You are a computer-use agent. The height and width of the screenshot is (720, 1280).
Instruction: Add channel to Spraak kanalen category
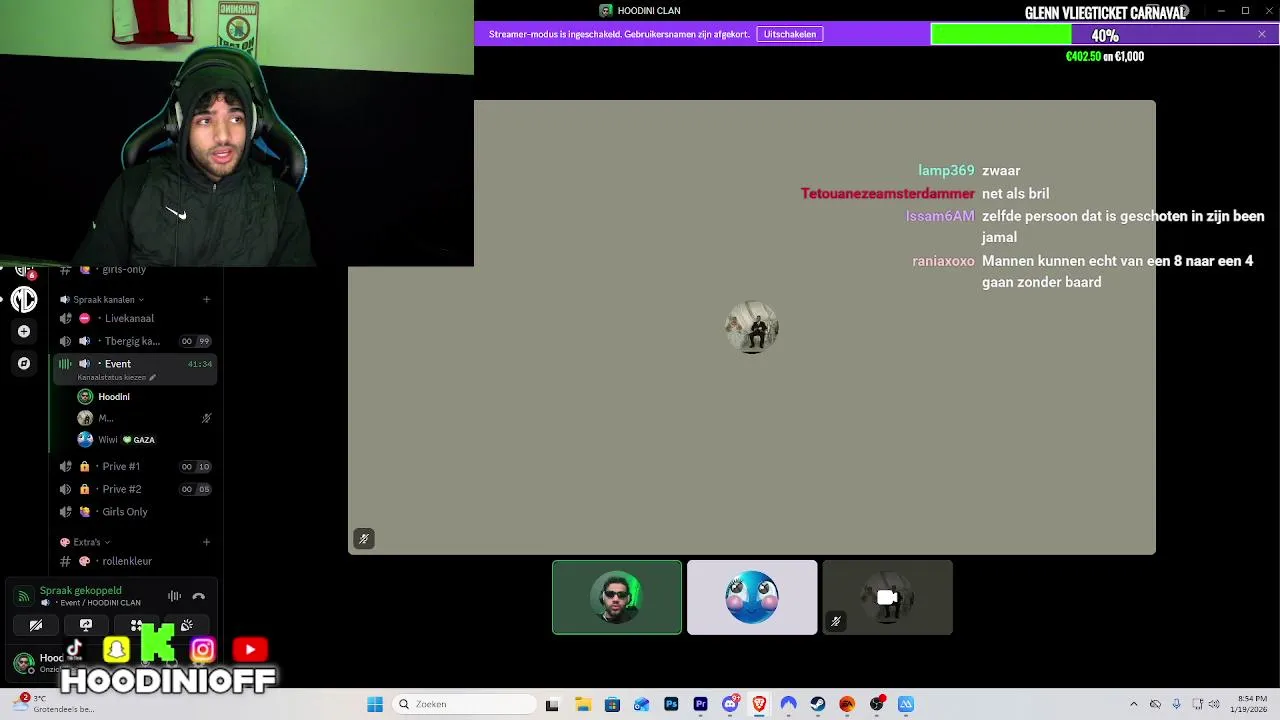tap(206, 299)
